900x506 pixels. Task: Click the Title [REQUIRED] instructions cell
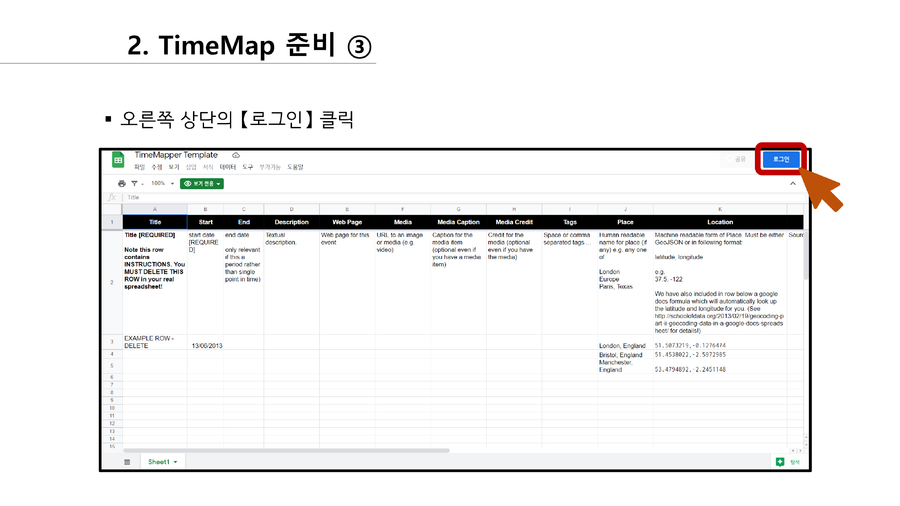point(155,282)
